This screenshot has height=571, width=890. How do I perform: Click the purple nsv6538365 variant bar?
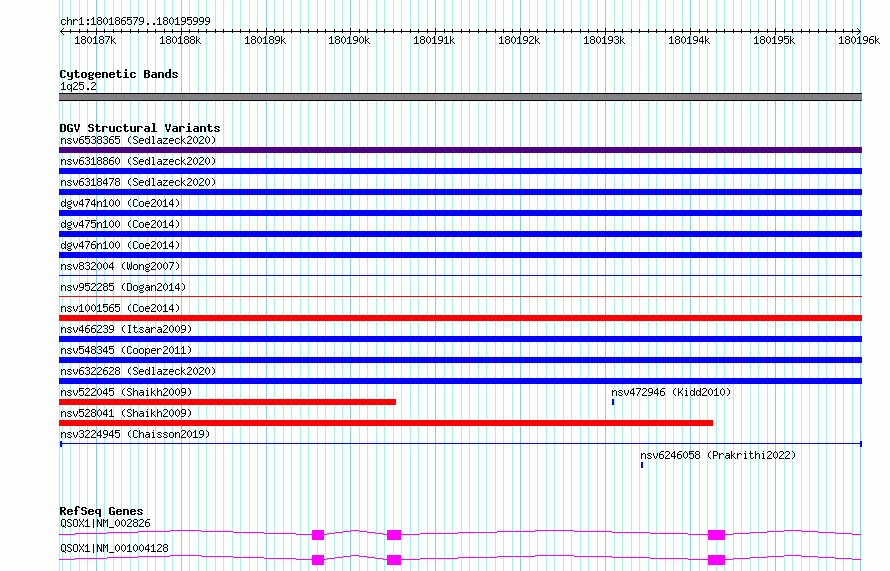click(x=460, y=150)
